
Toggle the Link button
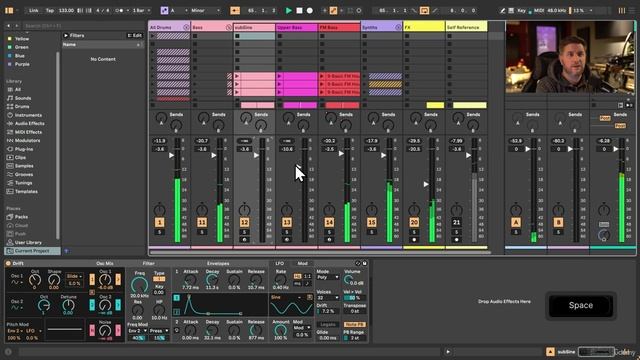click(33, 10)
